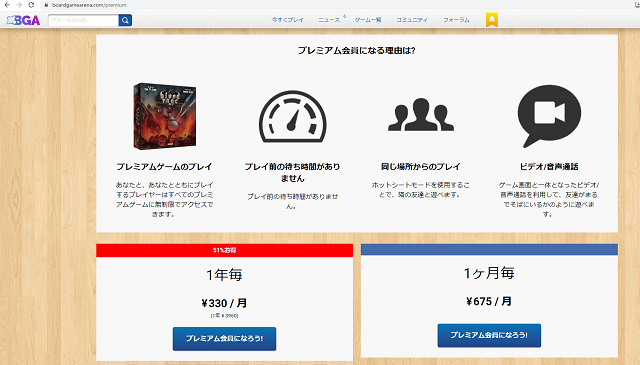Screen dimensions: 640x365
Task: Click the 1ヶ月毎 plan title
Action: (489, 273)
